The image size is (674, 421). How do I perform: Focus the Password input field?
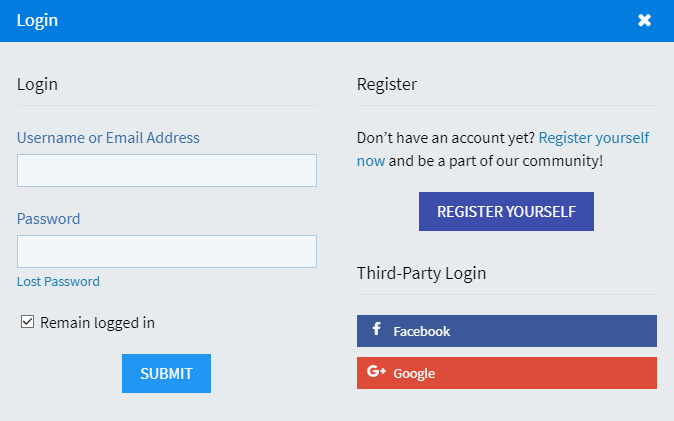click(x=167, y=252)
